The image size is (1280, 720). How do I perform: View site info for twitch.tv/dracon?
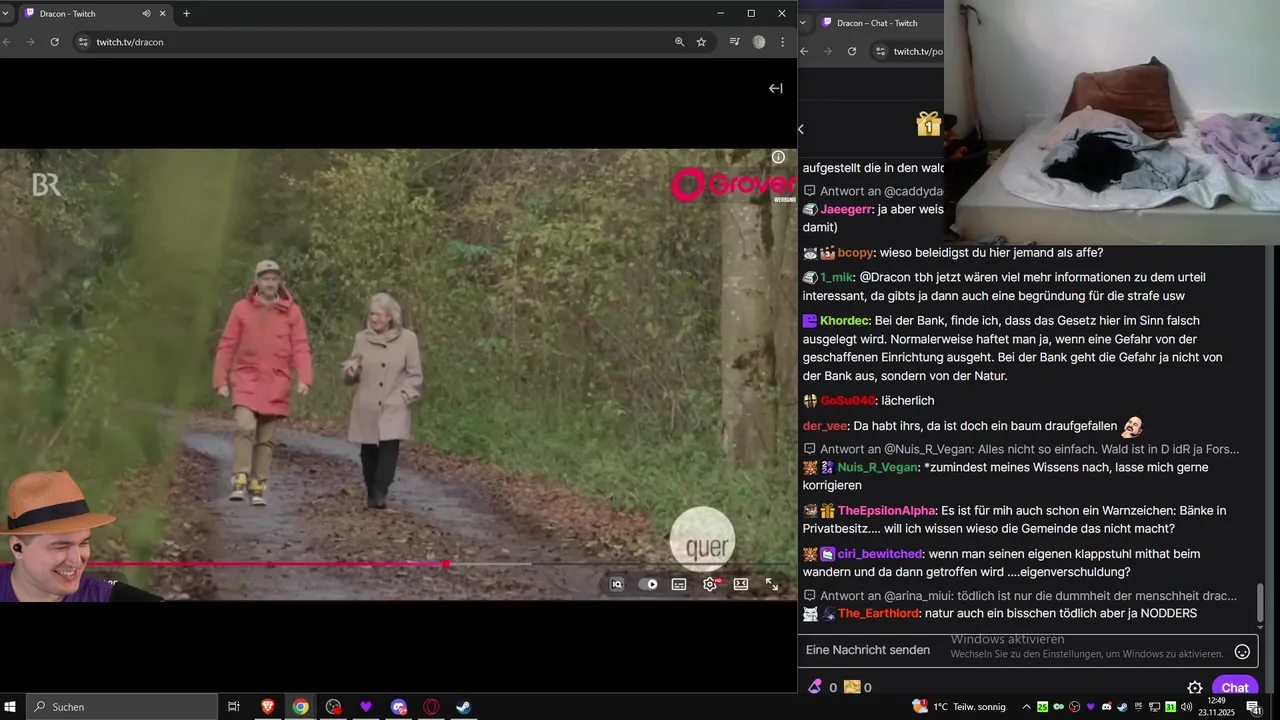(83, 42)
